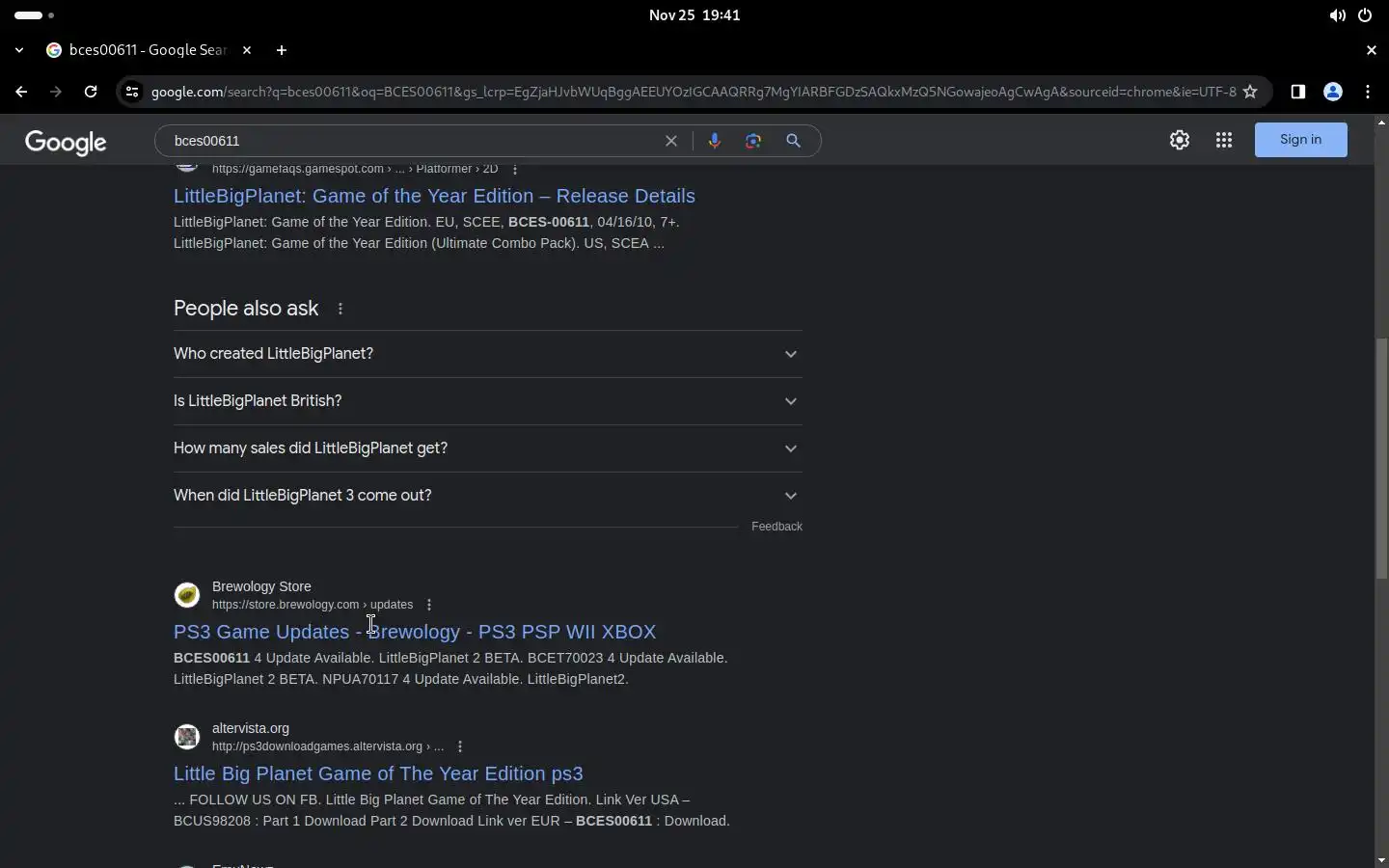Click the Google logo
1389x868 pixels.
click(66, 143)
